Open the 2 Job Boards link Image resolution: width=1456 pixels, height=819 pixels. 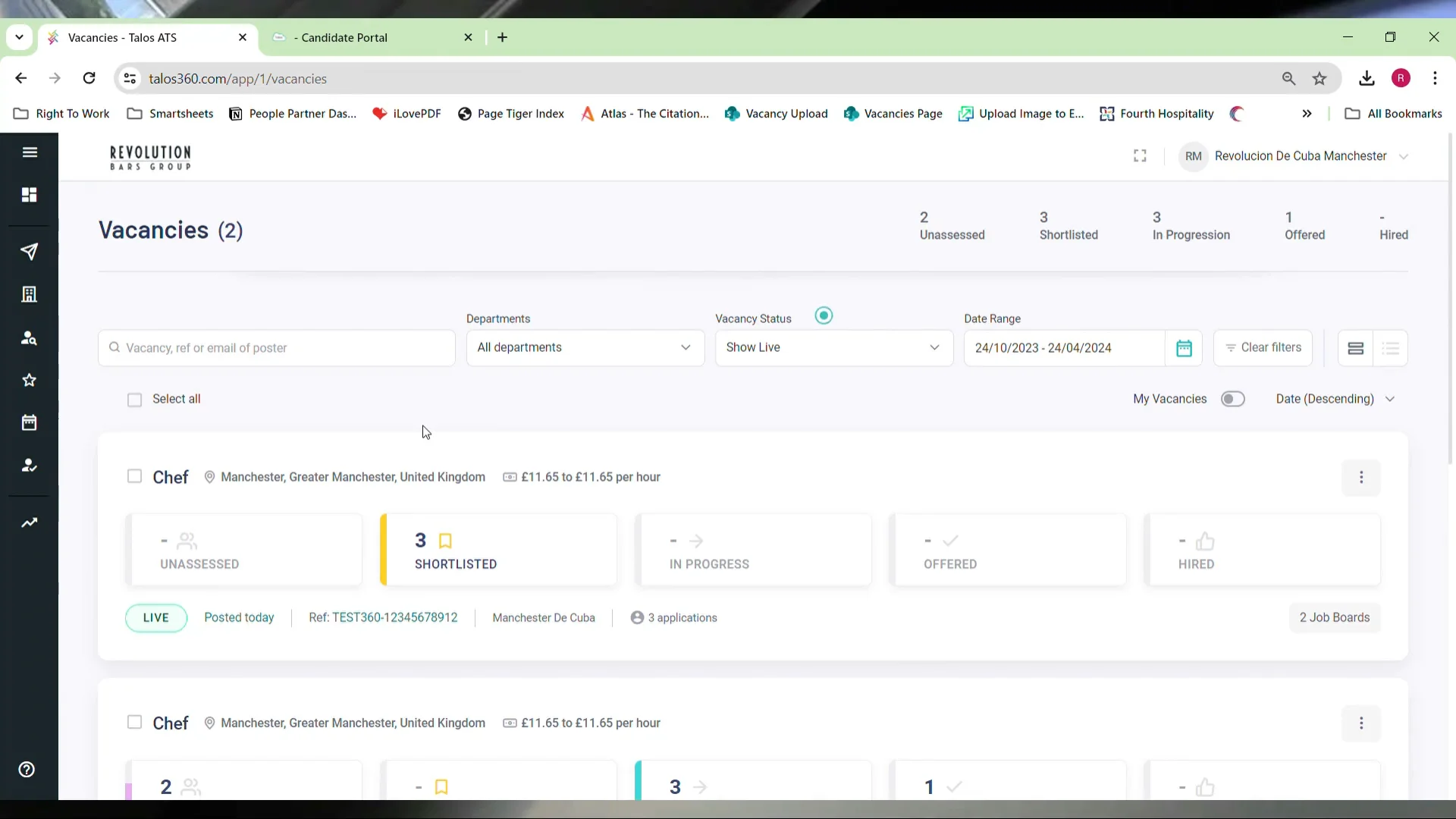[1334, 617]
